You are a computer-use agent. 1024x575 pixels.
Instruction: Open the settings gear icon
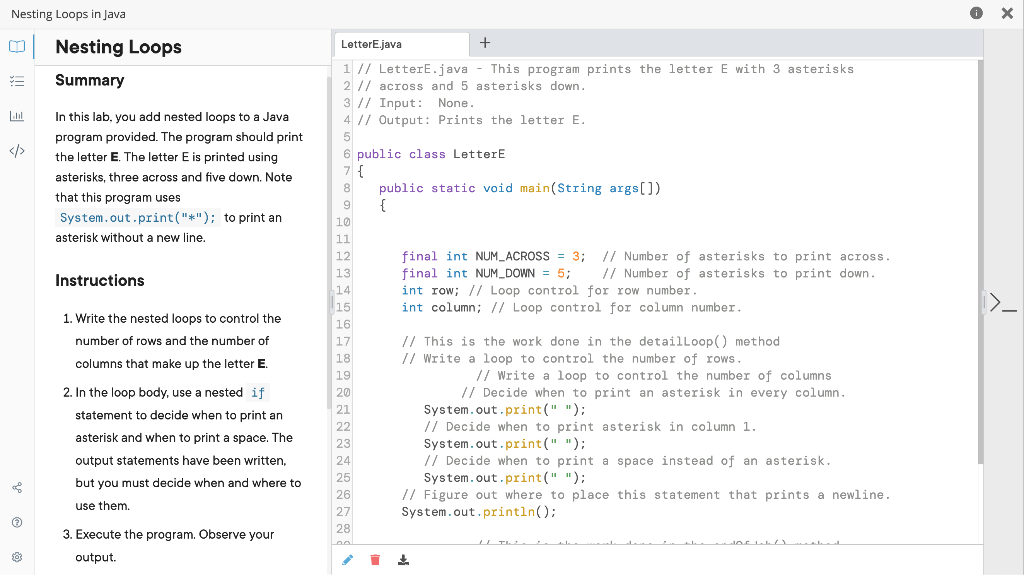17,557
